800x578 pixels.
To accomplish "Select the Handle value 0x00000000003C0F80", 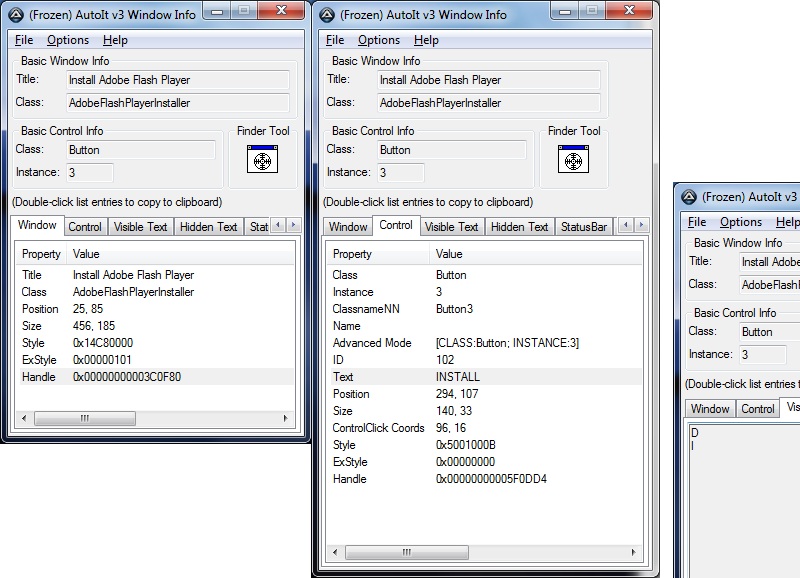I will tap(127, 377).
